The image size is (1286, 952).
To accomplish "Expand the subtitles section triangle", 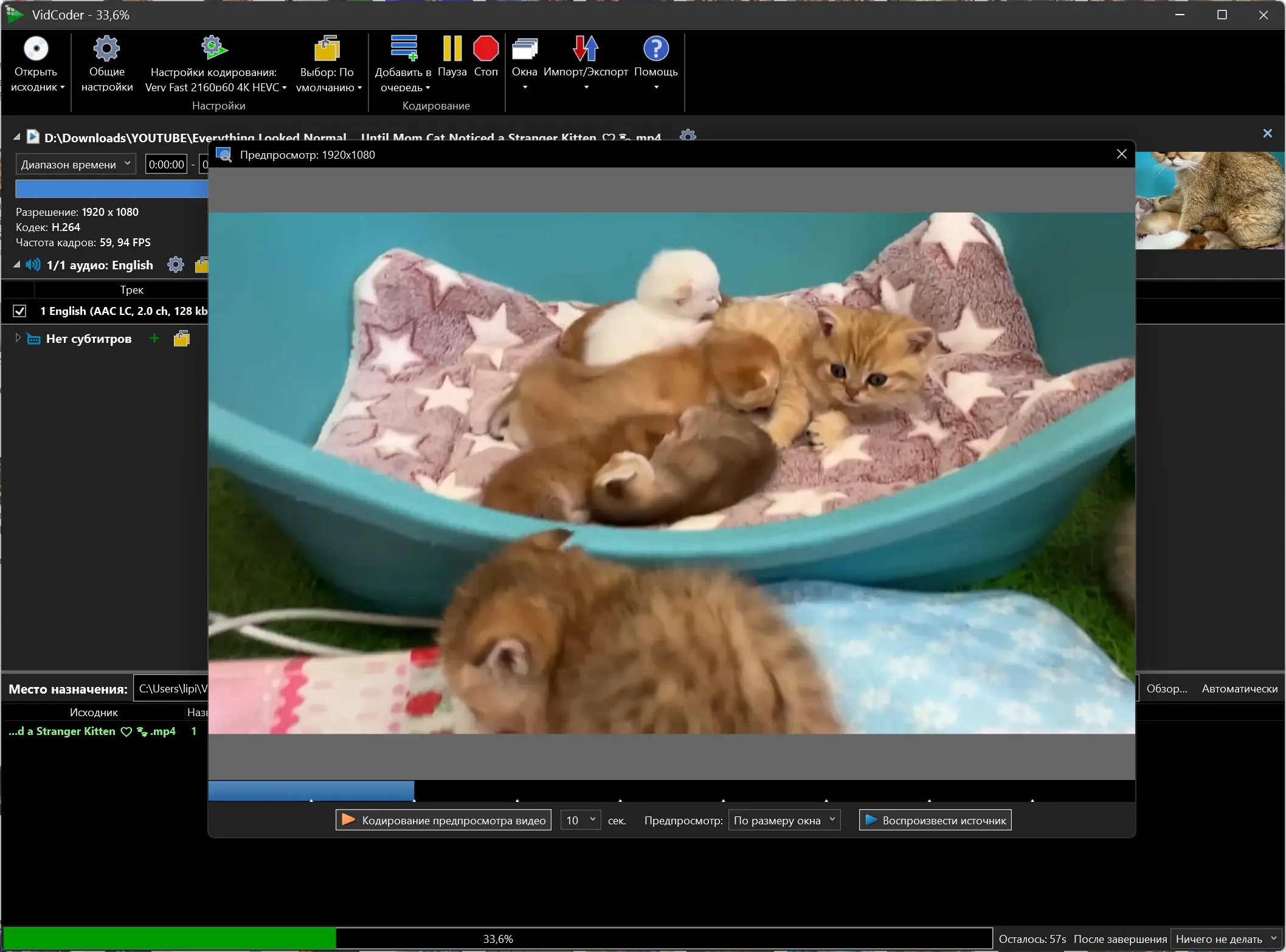I will pos(18,338).
